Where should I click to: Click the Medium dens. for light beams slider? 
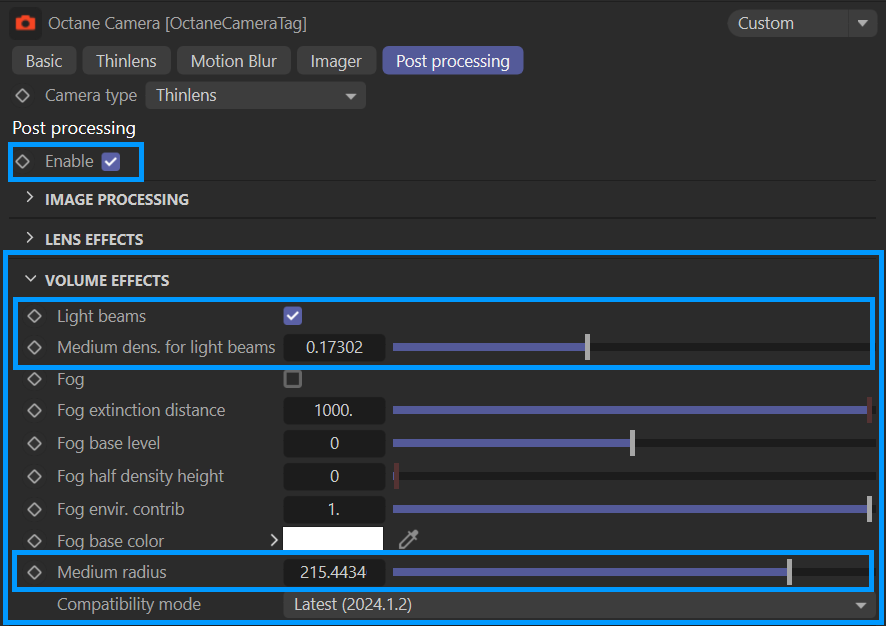tap(630, 348)
